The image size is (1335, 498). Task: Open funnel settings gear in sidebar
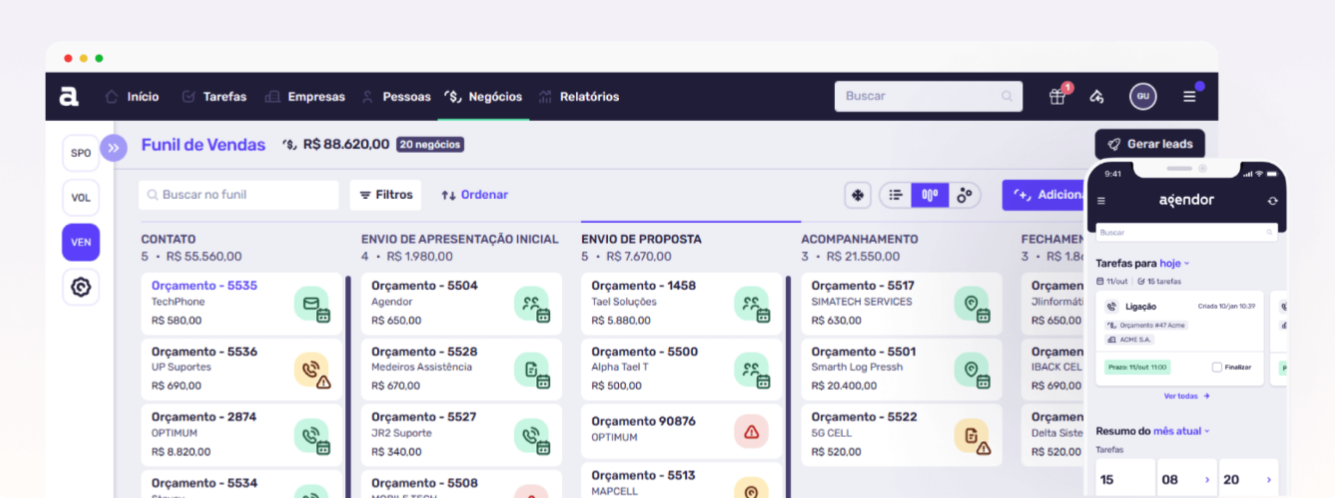coord(81,288)
